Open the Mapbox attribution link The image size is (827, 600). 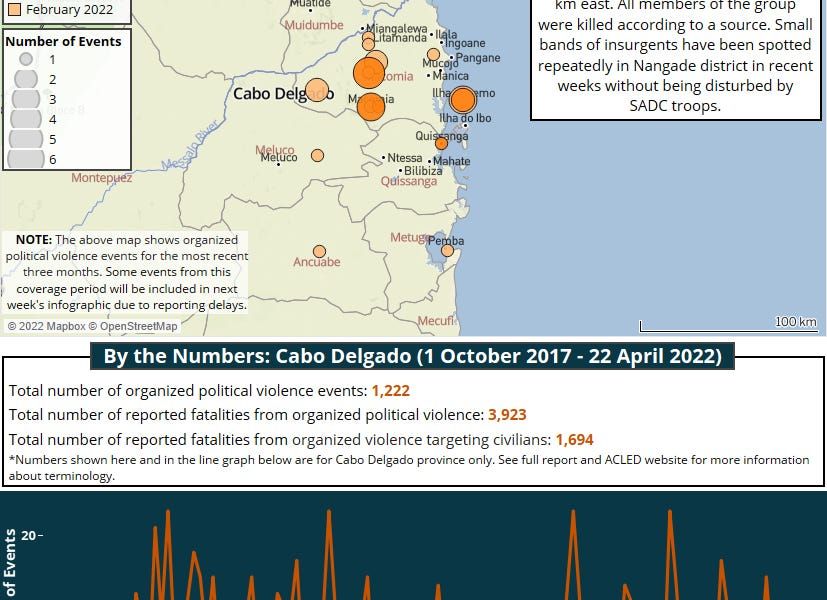point(46,326)
